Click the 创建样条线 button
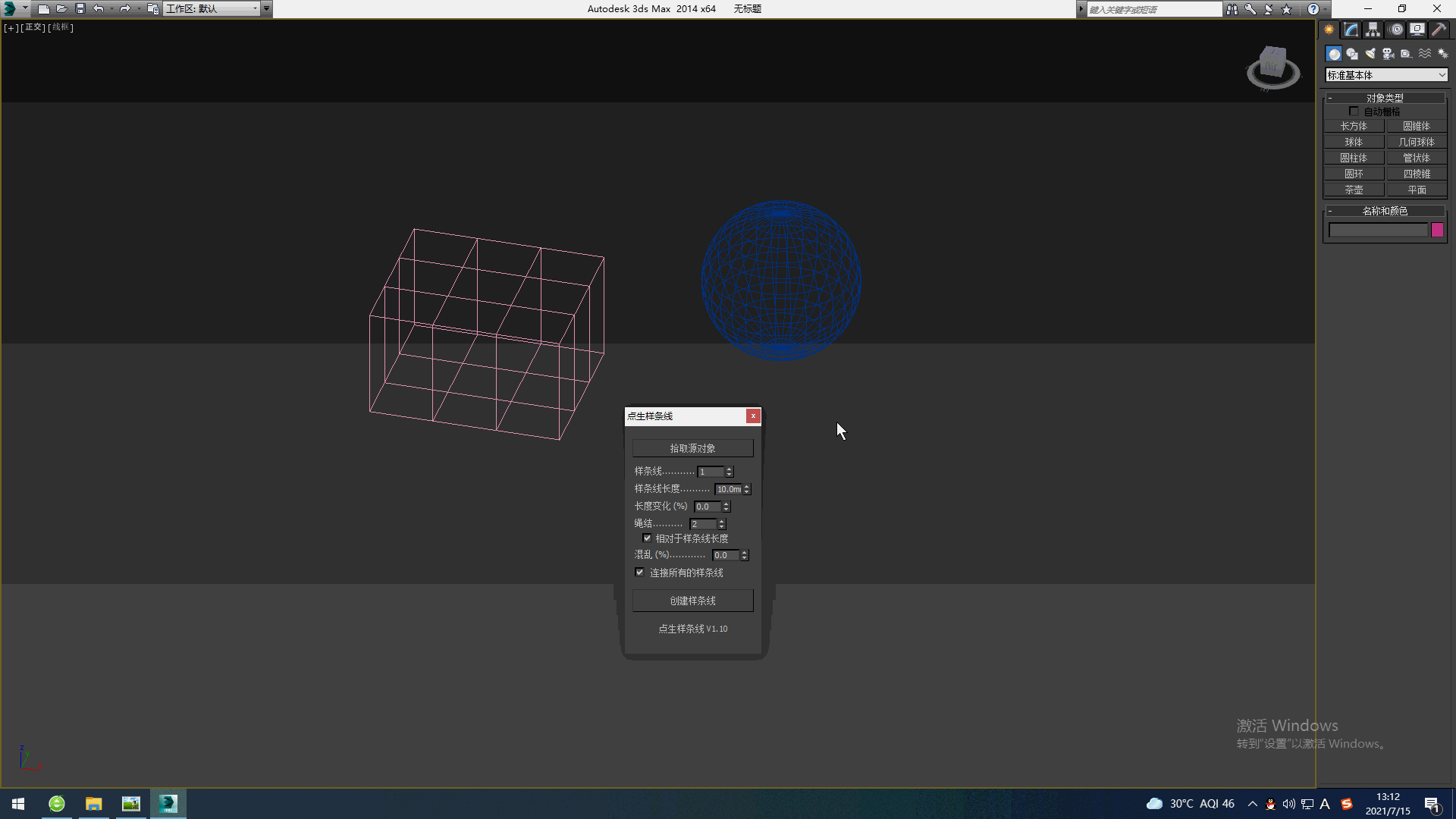This screenshot has height=819, width=1456. pos(692,601)
